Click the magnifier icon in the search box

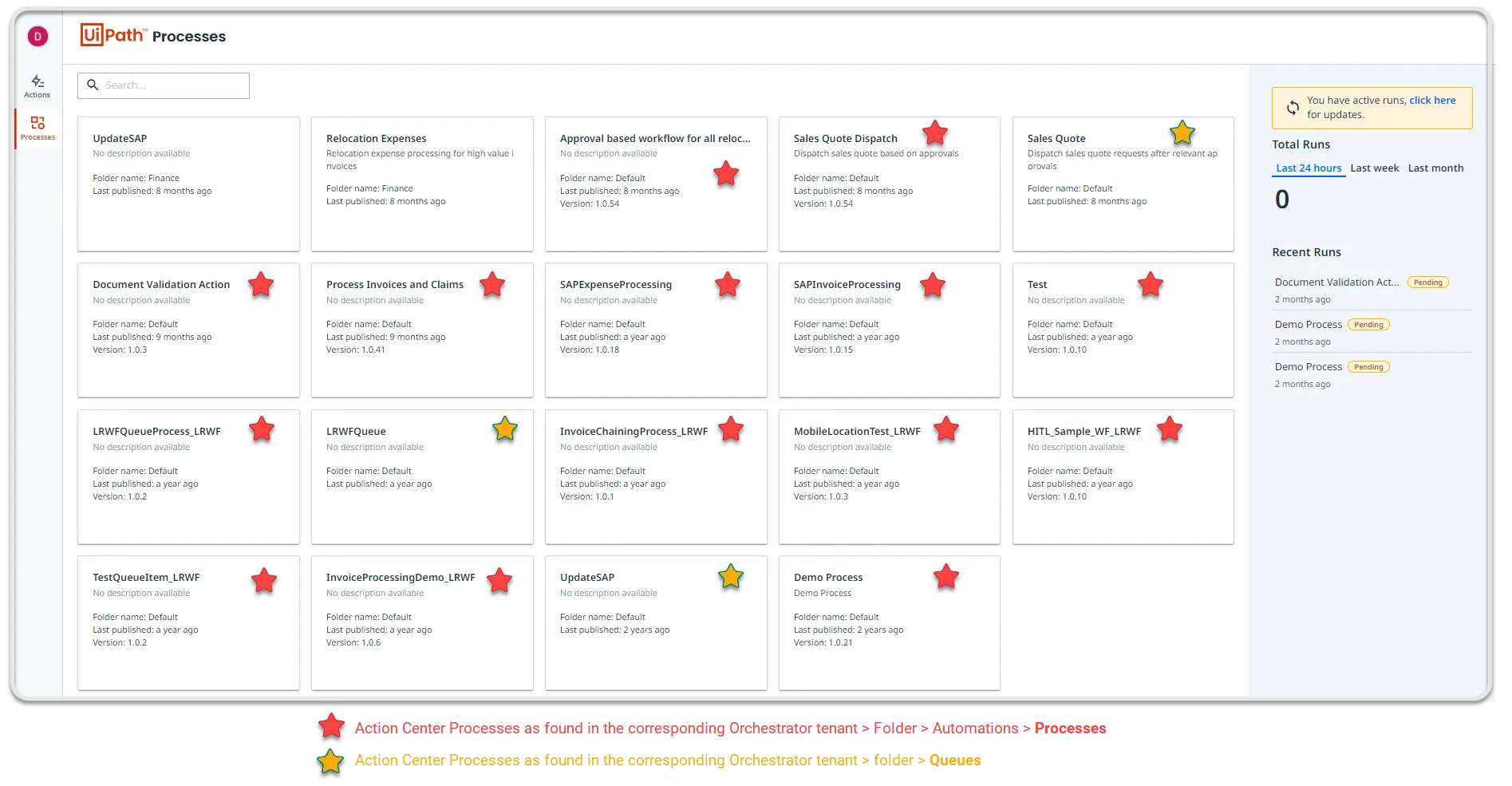[x=93, y=85]
